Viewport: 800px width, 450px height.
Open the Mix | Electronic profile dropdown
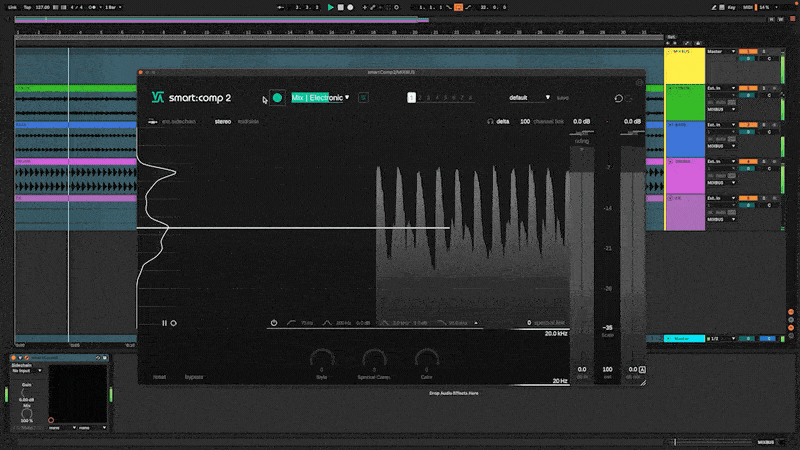(x=320, y=97)
